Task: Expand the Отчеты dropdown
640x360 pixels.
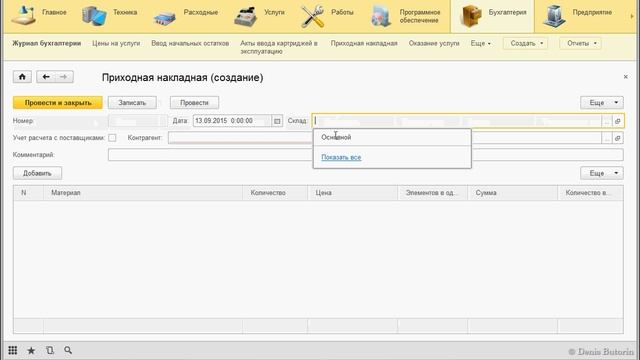Action: 580,43
